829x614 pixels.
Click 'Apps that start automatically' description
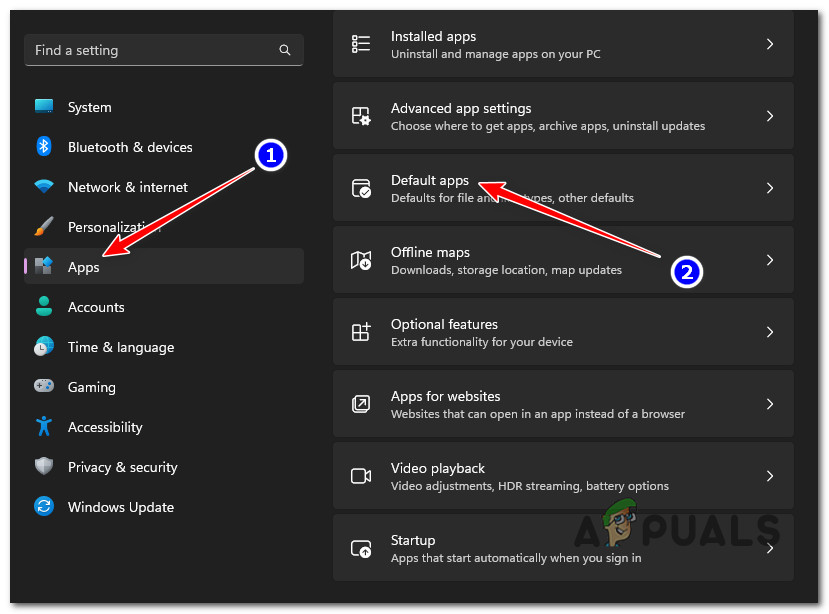click(x=516, y=558)
